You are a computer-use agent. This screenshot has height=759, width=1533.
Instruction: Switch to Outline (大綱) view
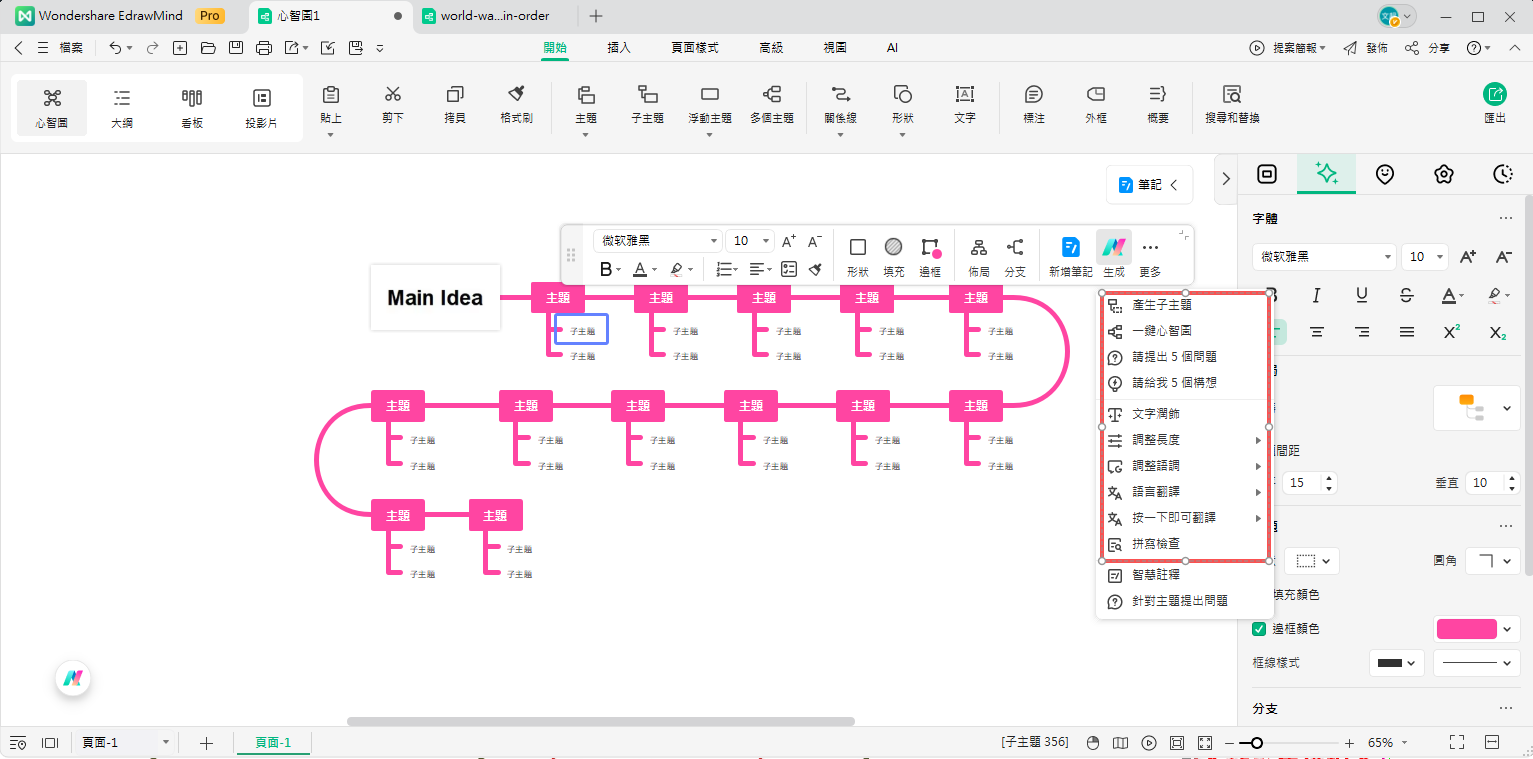click(x=122, y=106)
